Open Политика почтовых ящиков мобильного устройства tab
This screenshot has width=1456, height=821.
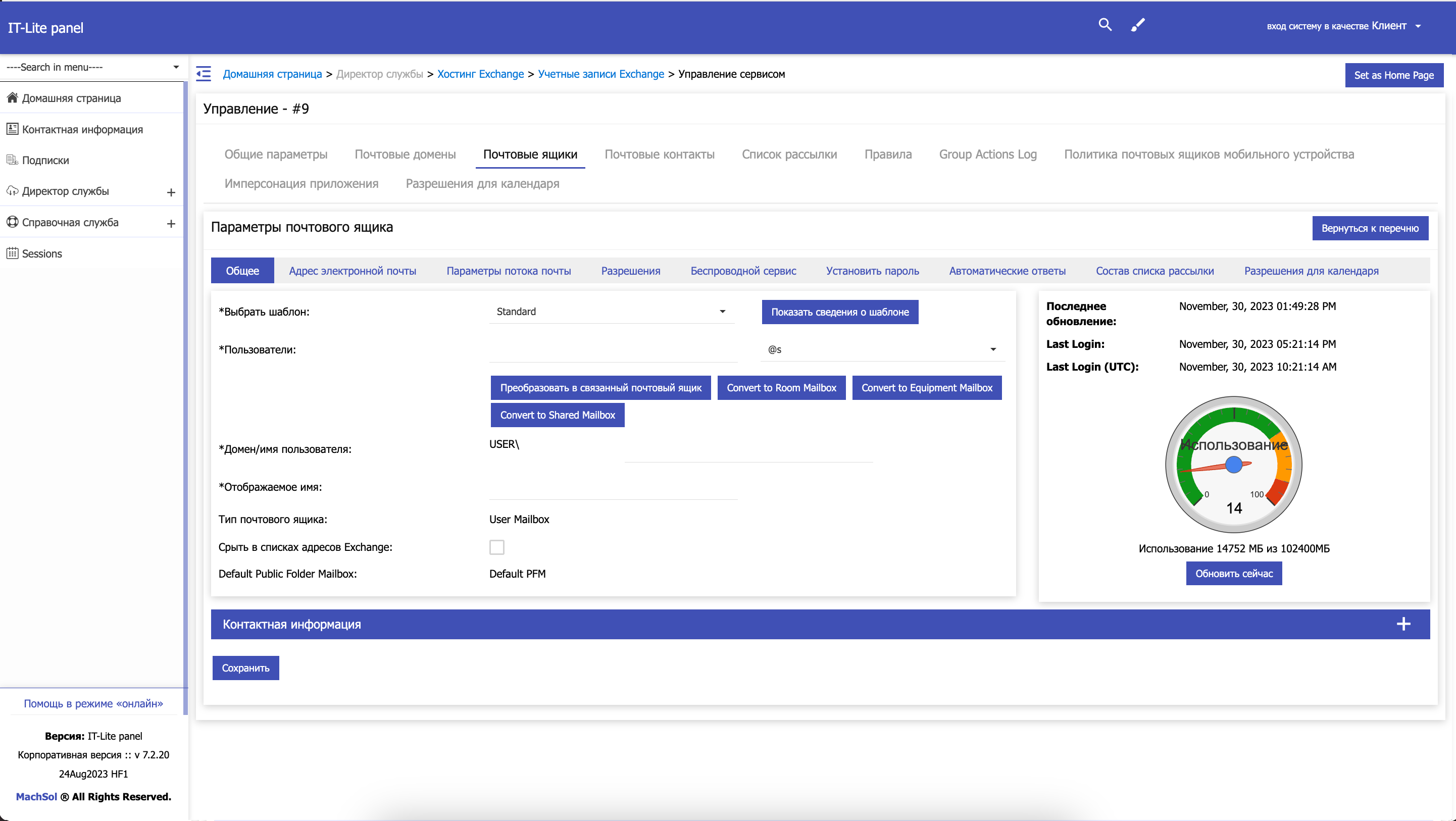(x=1209, y=155)
